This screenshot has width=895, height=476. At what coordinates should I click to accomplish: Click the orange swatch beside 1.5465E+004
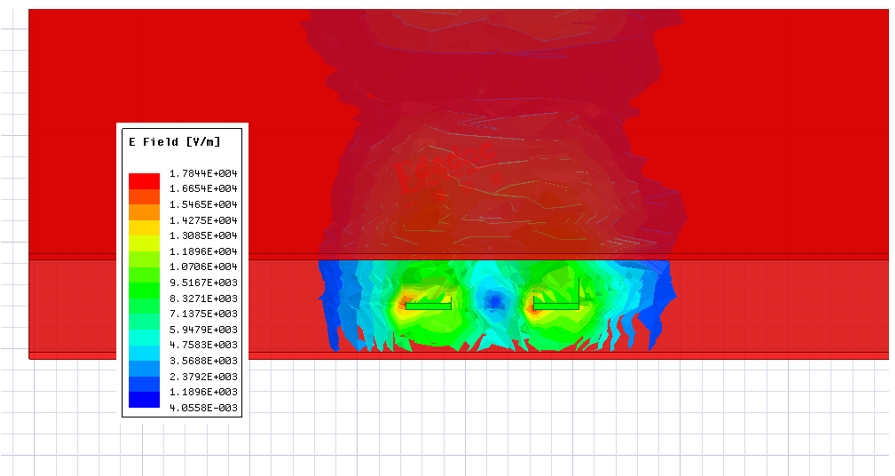[x=144, y=204]
